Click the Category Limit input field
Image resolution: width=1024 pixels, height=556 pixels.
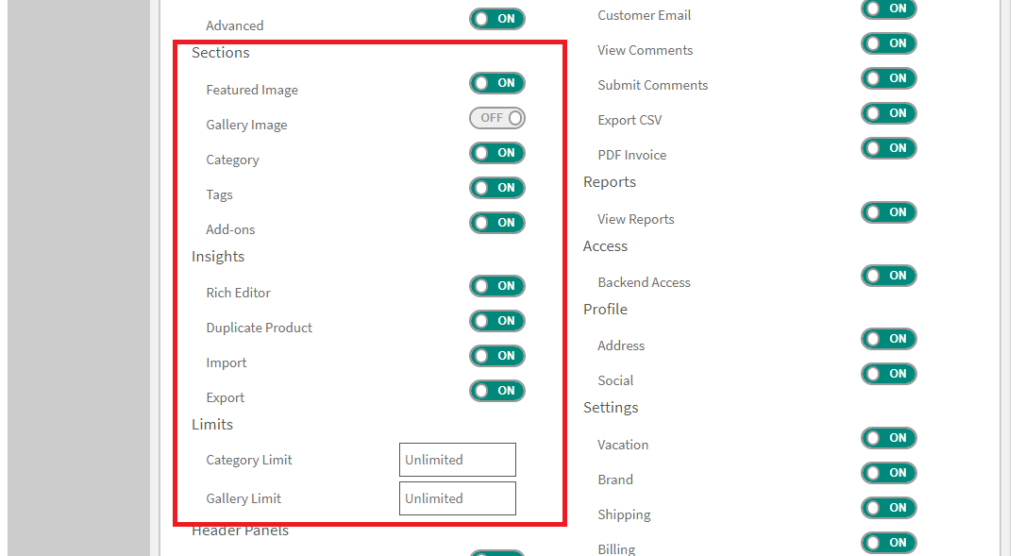[457, 460]
